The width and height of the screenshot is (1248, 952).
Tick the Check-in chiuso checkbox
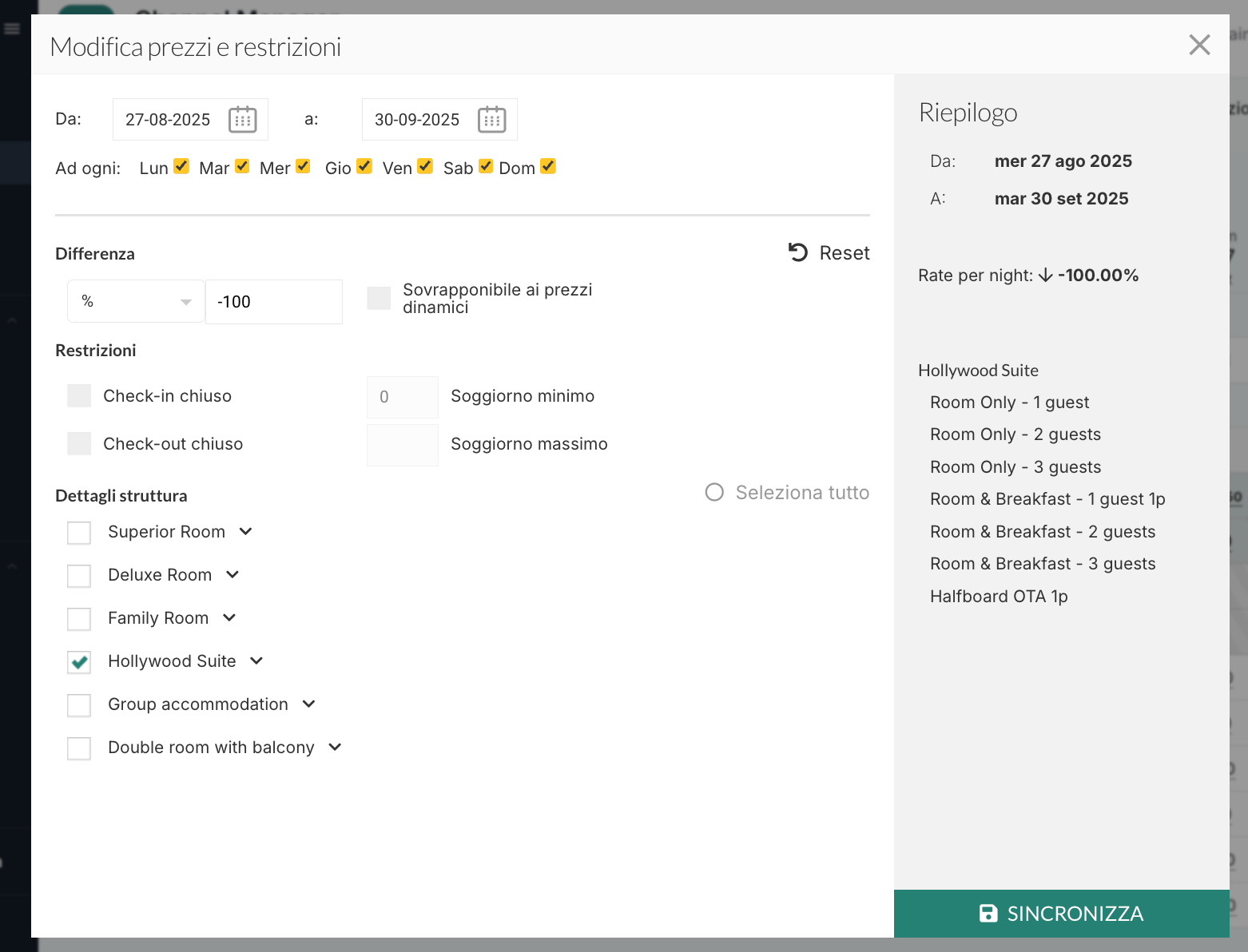(79, 396)
